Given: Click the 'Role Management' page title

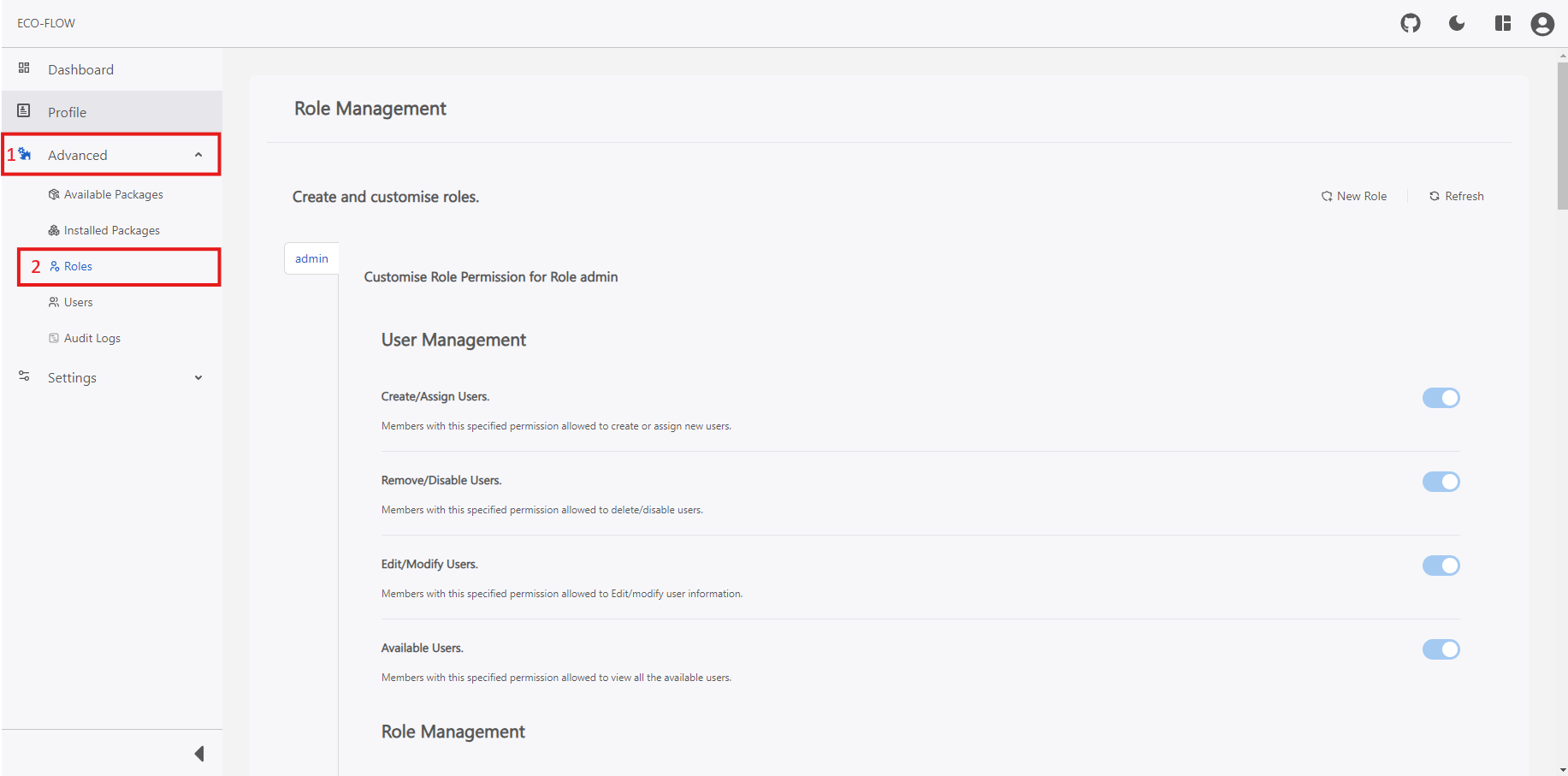Looking at the screenshot, I should point(370,109).
